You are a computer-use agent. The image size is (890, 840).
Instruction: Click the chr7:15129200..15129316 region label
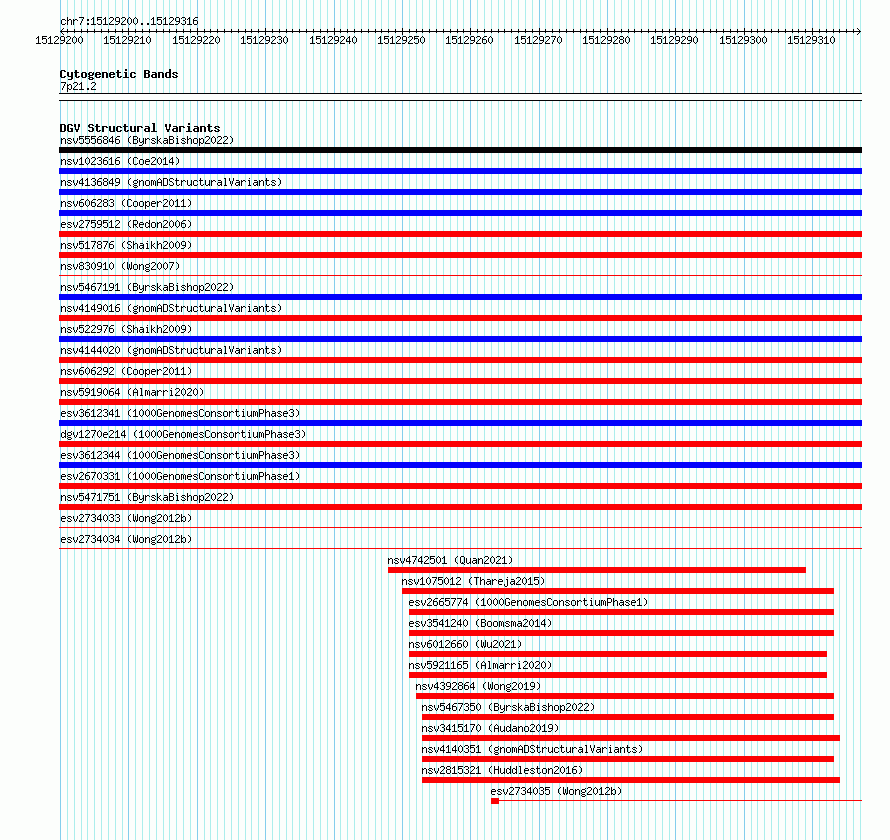129,21
